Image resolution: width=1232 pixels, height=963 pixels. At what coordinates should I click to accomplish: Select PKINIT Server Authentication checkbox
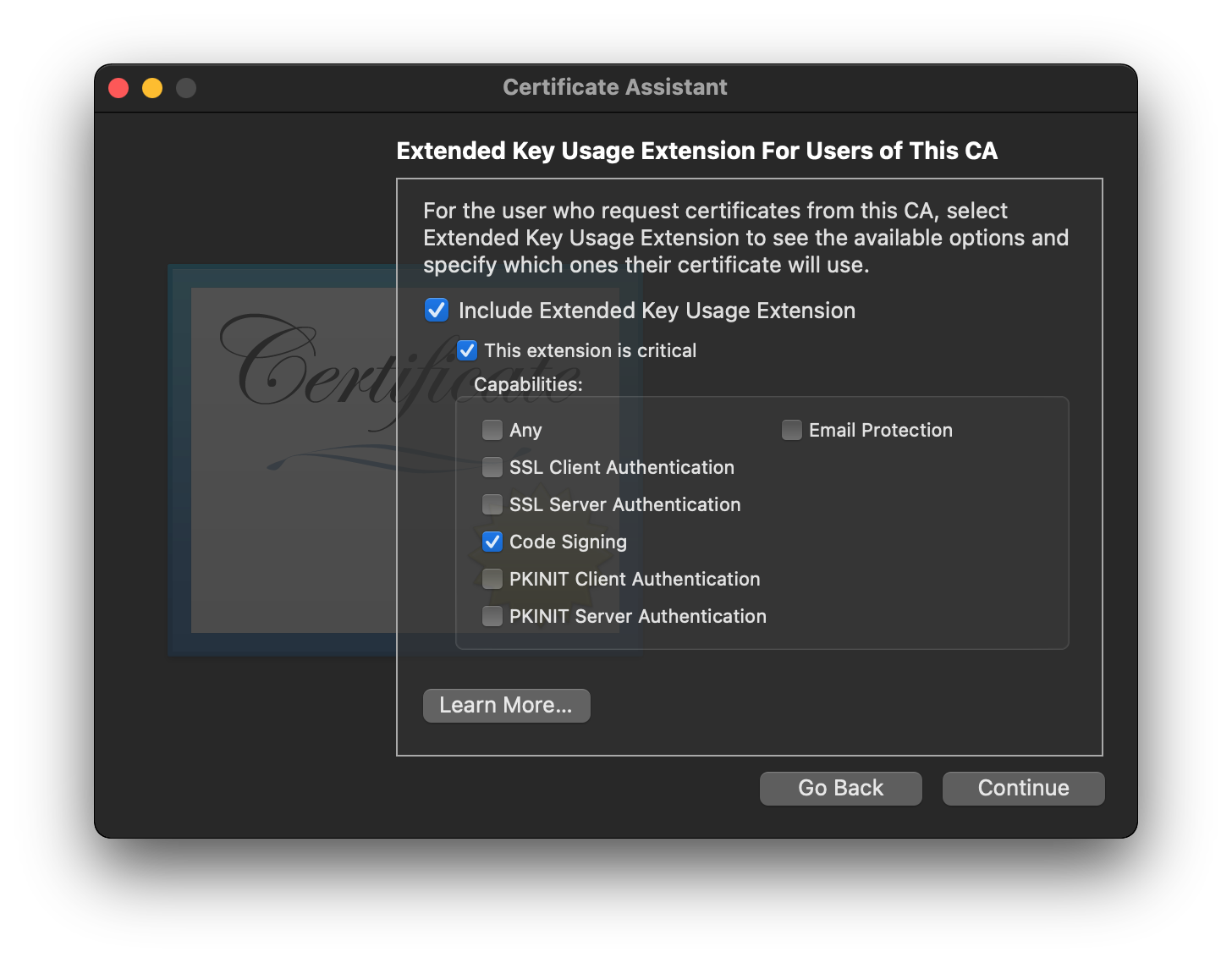492,616
